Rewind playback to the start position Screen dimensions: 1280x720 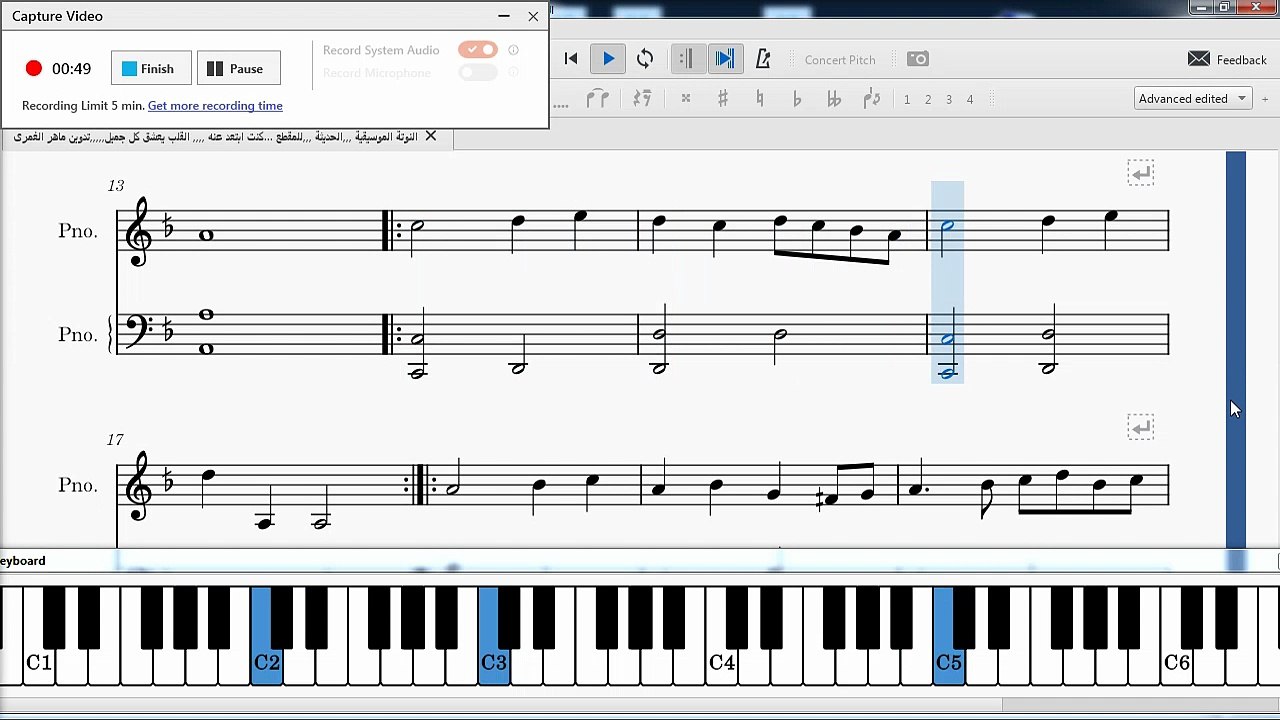(571, 59)
